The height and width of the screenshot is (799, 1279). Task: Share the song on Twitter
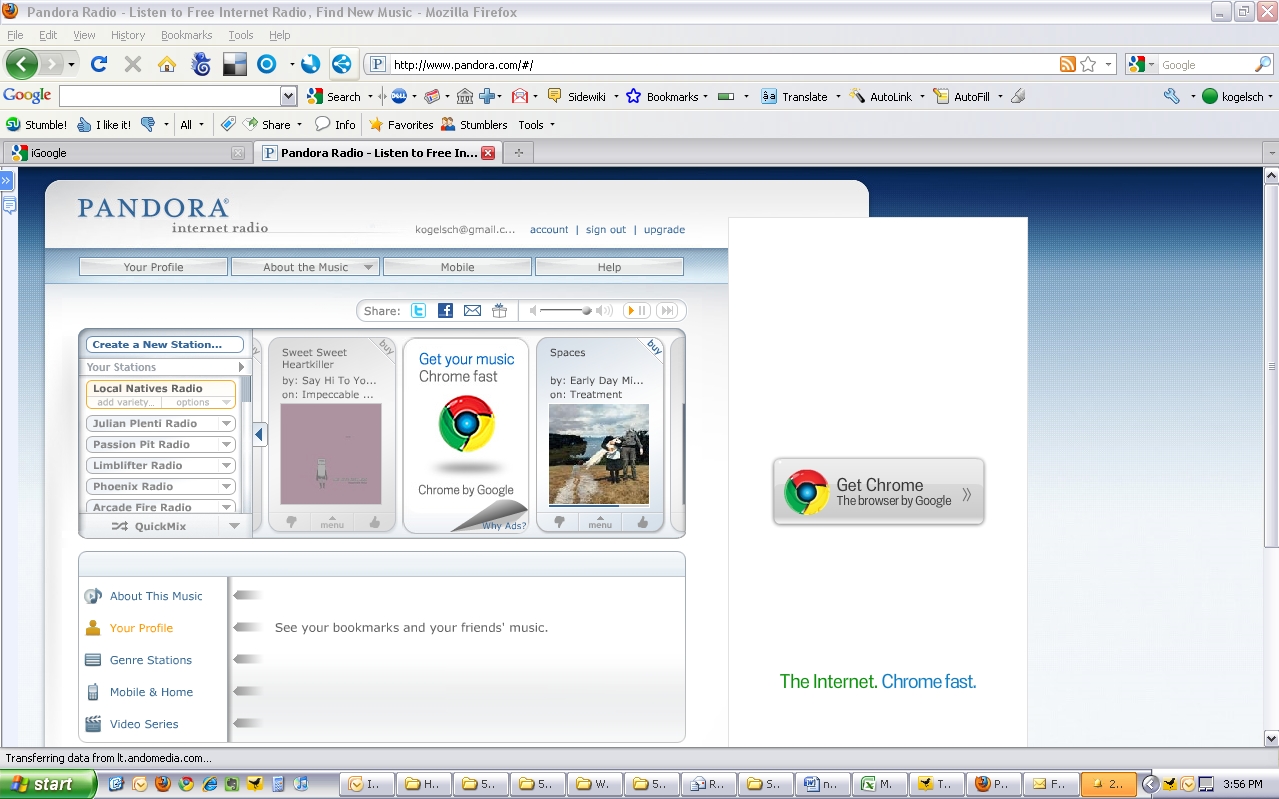click(418, 311)
